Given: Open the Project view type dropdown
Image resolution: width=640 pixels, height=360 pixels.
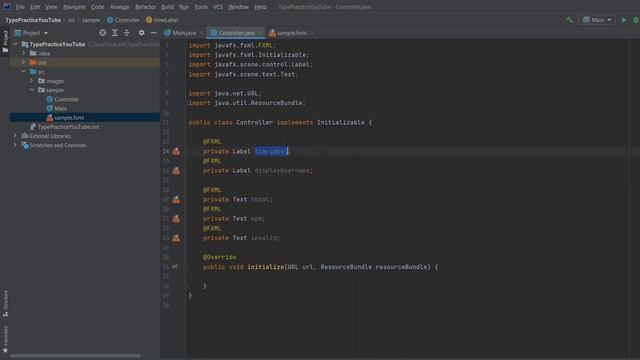Looking at the screenshot, I should 31,33.
